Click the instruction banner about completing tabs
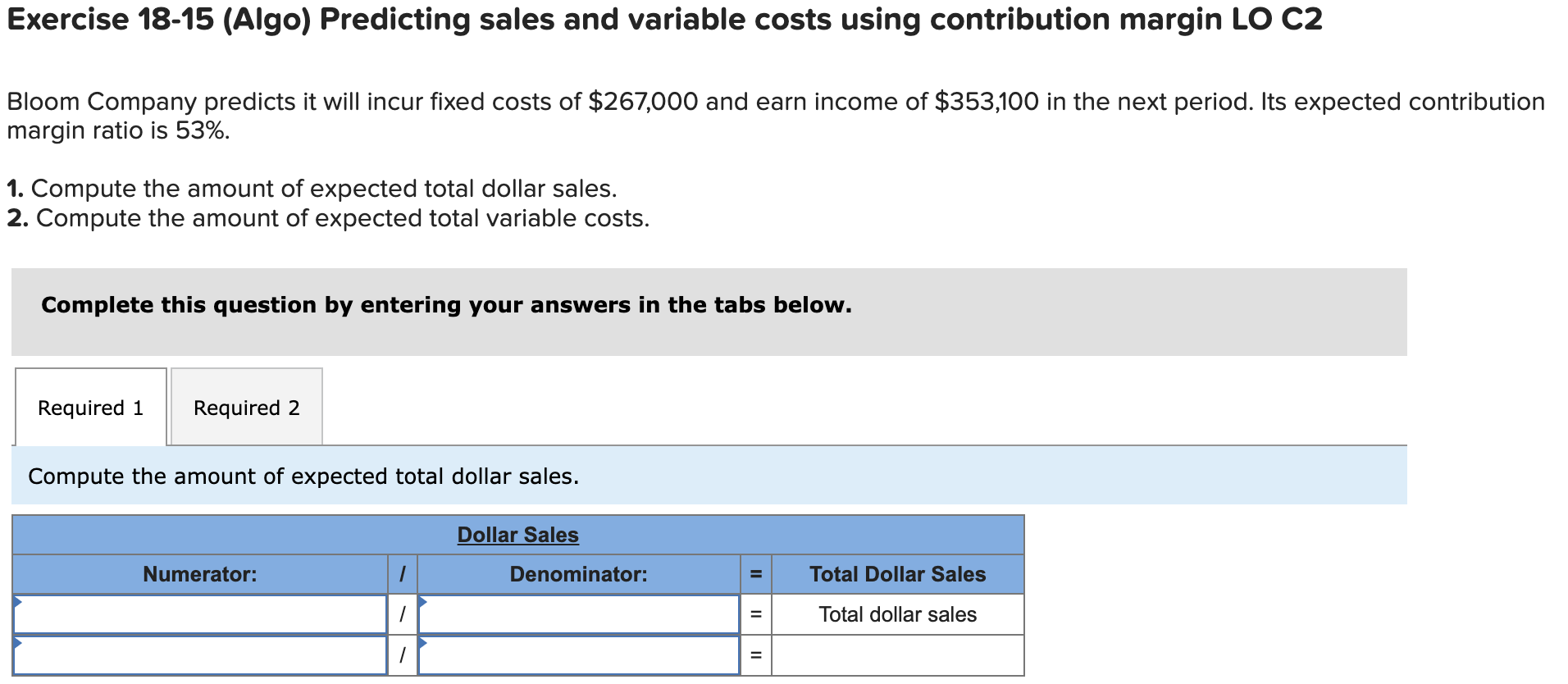1568x684 pixels. pyautogui.click(x=447, y=304)
